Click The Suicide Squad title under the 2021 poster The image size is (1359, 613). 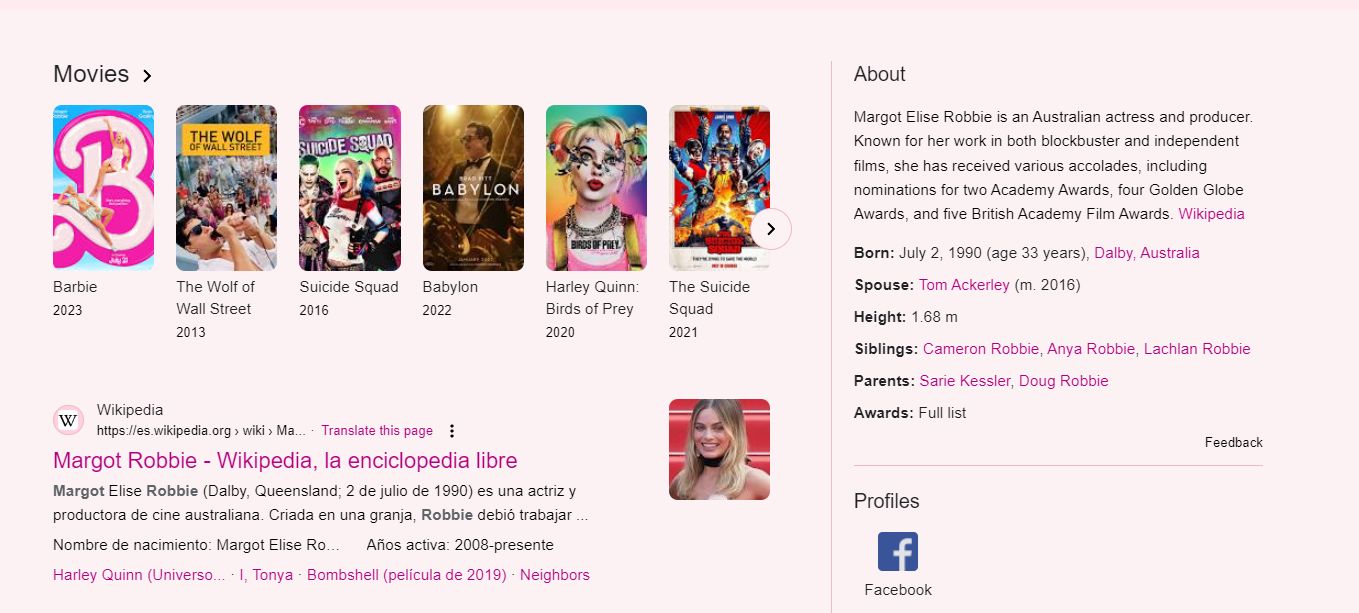click(x=709, y=298)
